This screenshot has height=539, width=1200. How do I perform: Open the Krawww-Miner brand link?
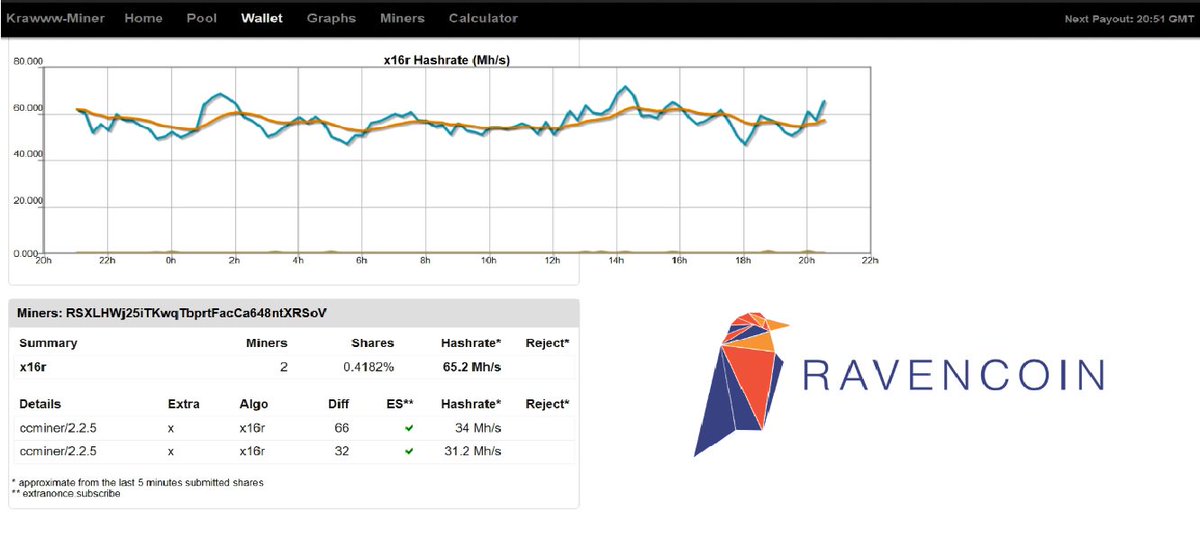(x=53, y=18)
